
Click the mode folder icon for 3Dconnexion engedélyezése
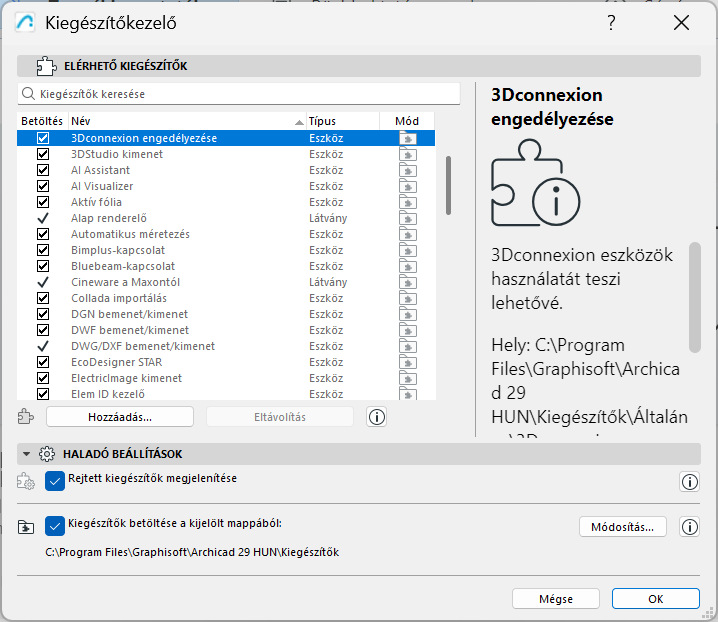(408, 138)
